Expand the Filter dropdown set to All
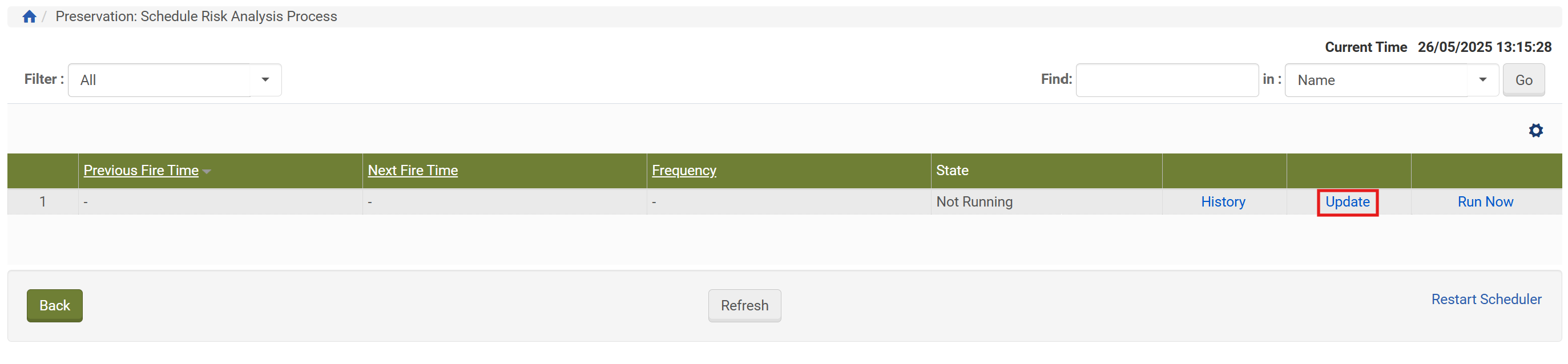 (159, 80)
